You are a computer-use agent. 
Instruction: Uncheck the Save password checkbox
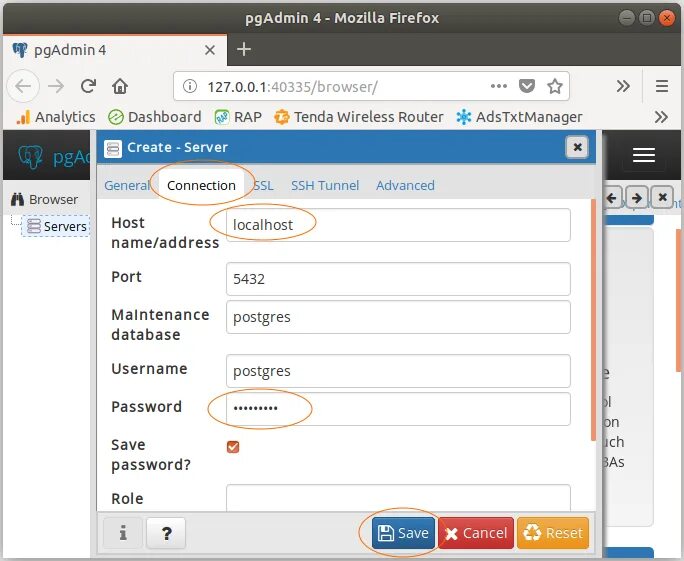[x=233, y=447]
